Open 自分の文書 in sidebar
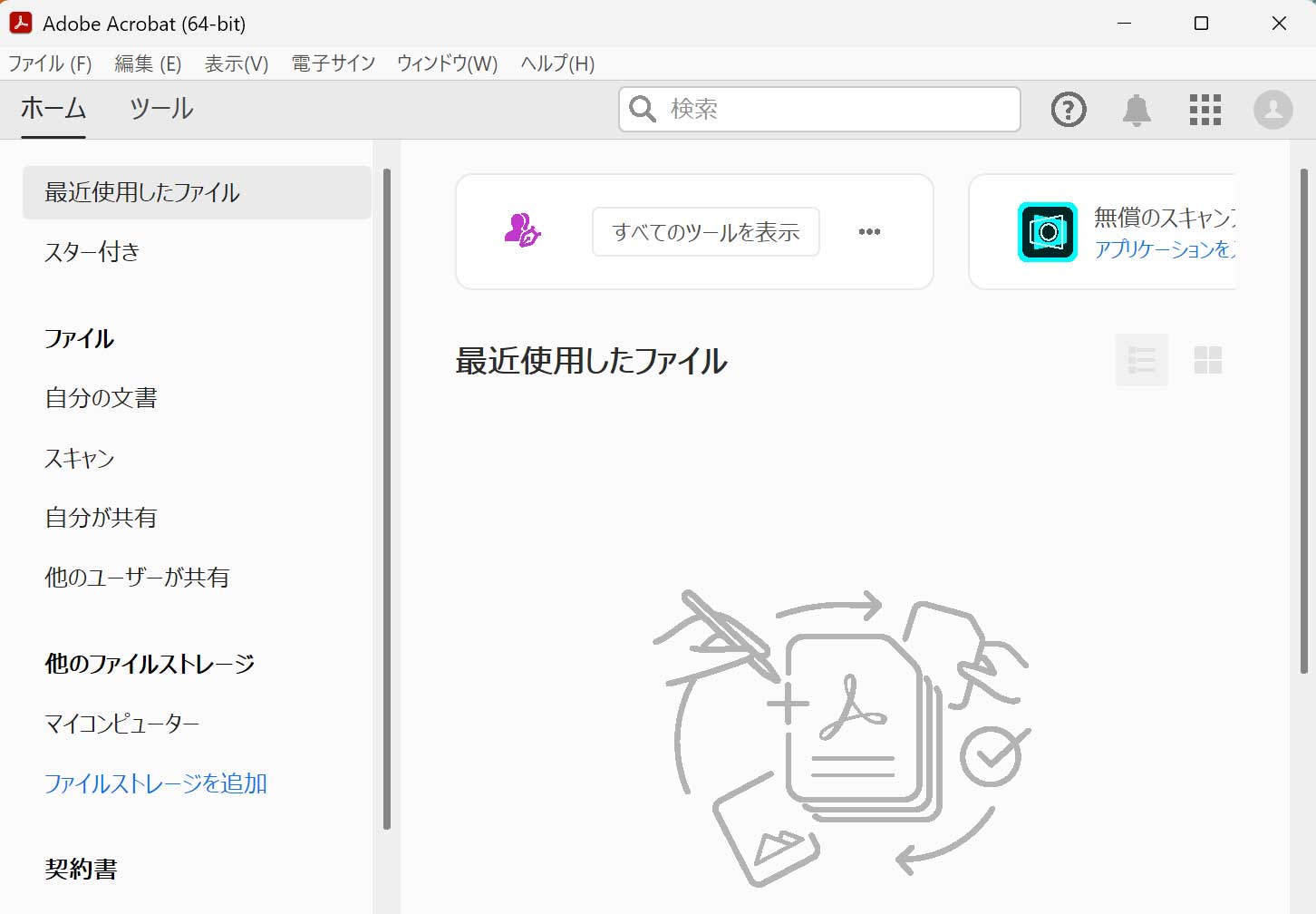Image resolution: width=1316 pixels, height=914 pixels. tap(102, 398)
